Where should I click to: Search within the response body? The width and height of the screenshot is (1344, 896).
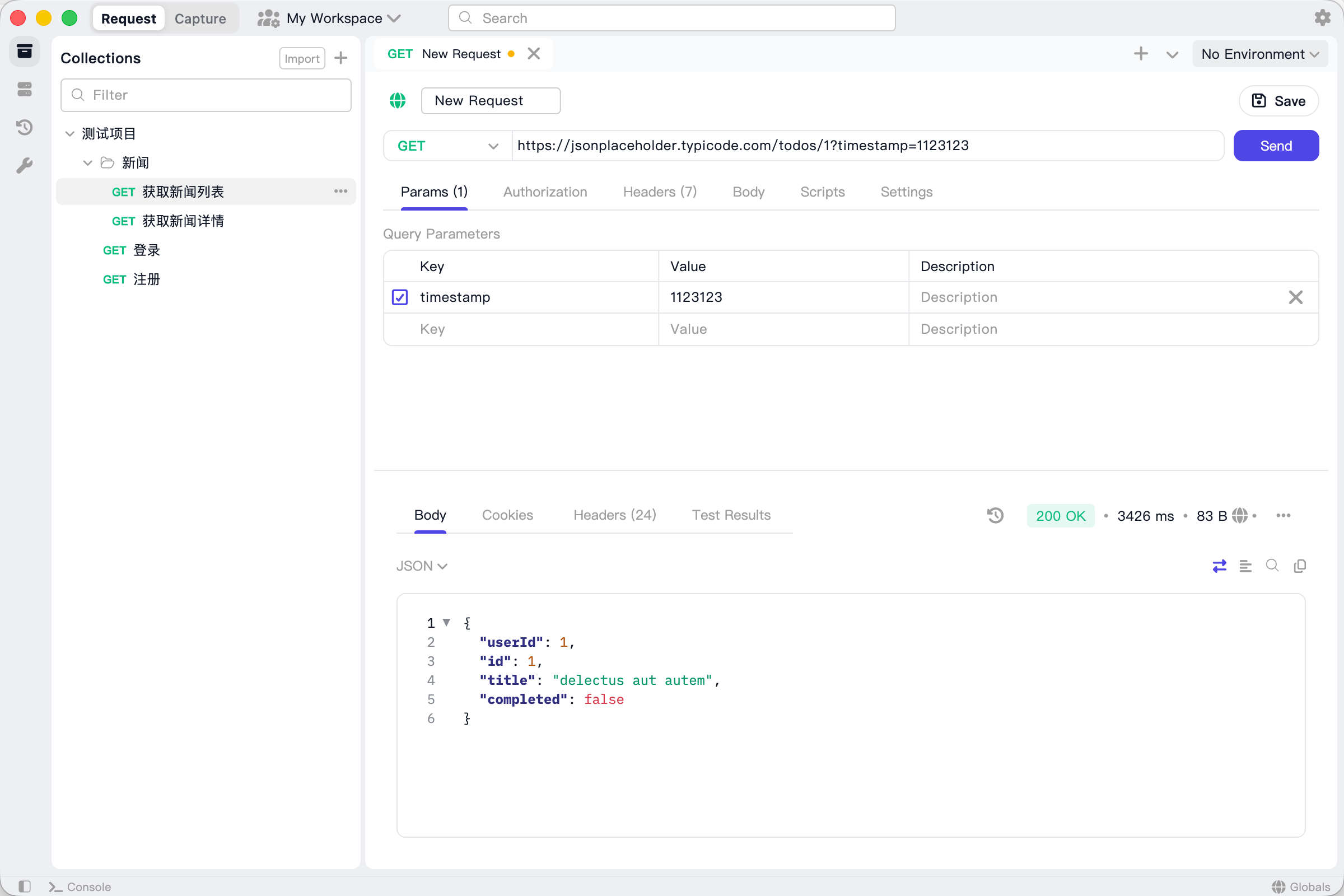pyautogui.click(x=1272, y=566)
